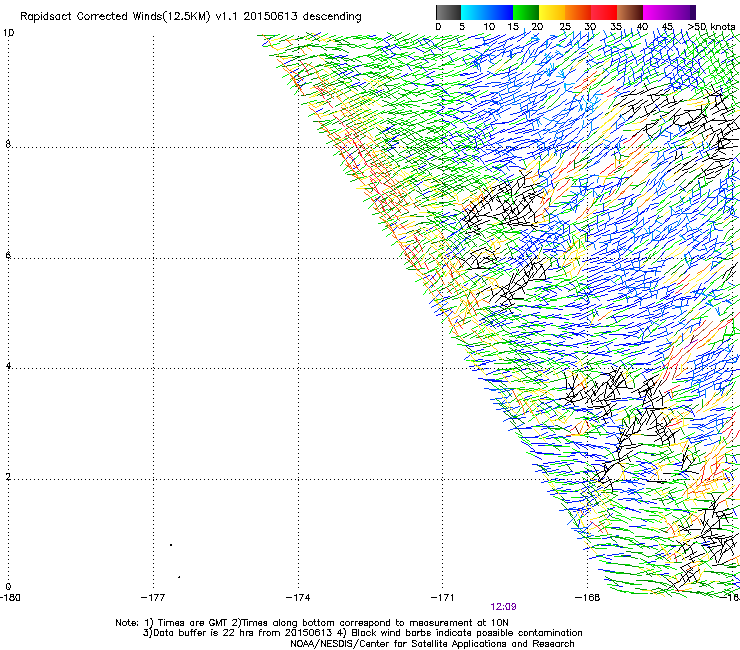Select the green 15-20 knots color band

pyautogui.click(x=526, y=12)
